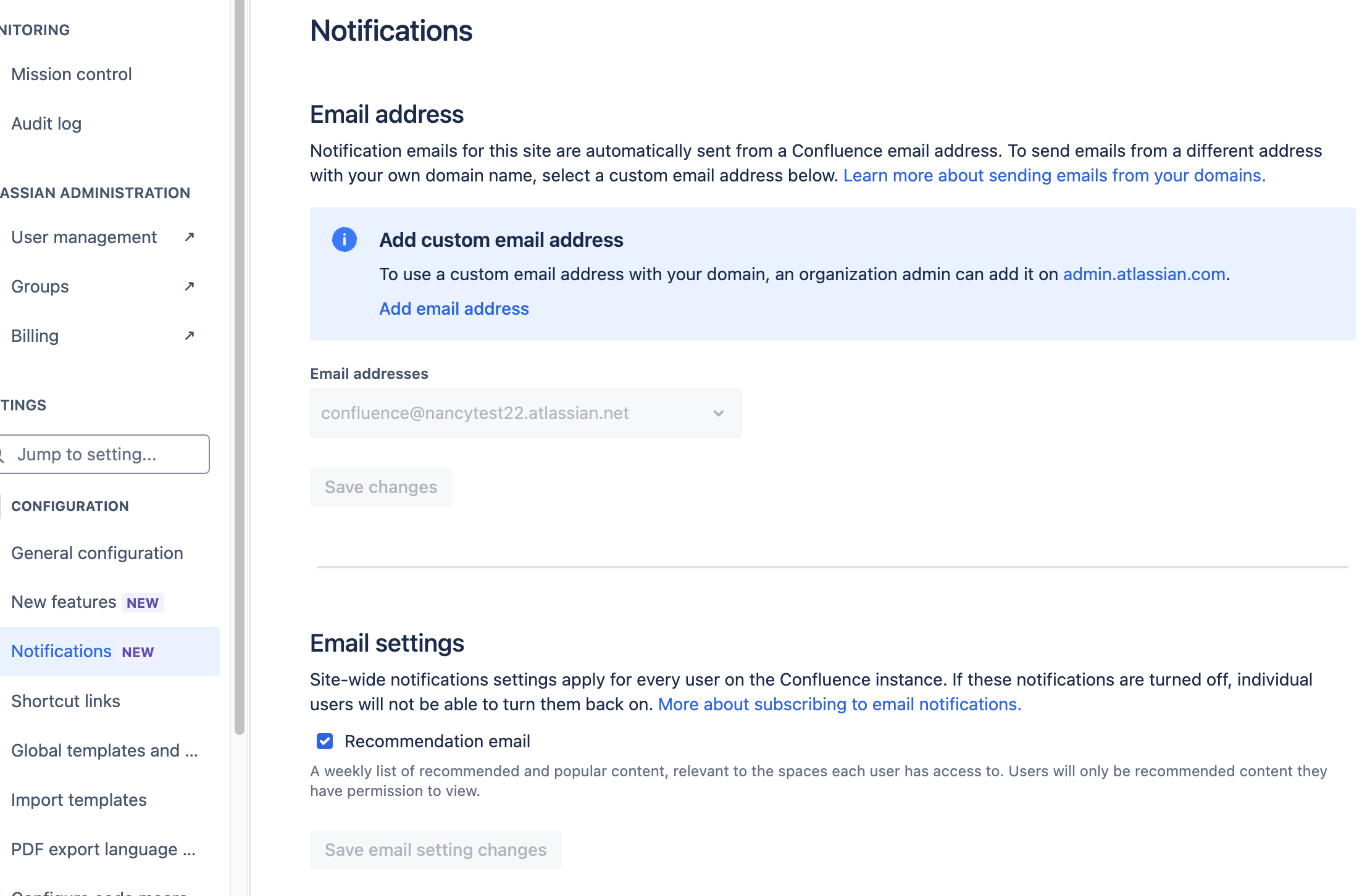Open Billing external link arrow

pos(189,335)
